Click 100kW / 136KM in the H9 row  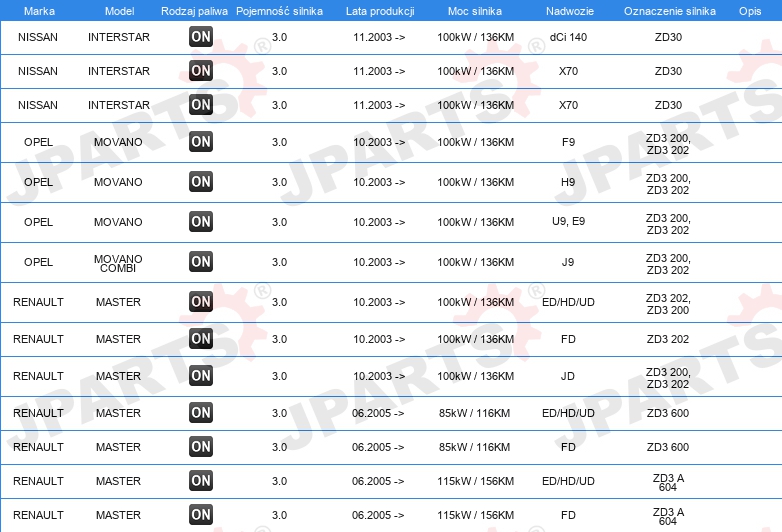point(475,182)
